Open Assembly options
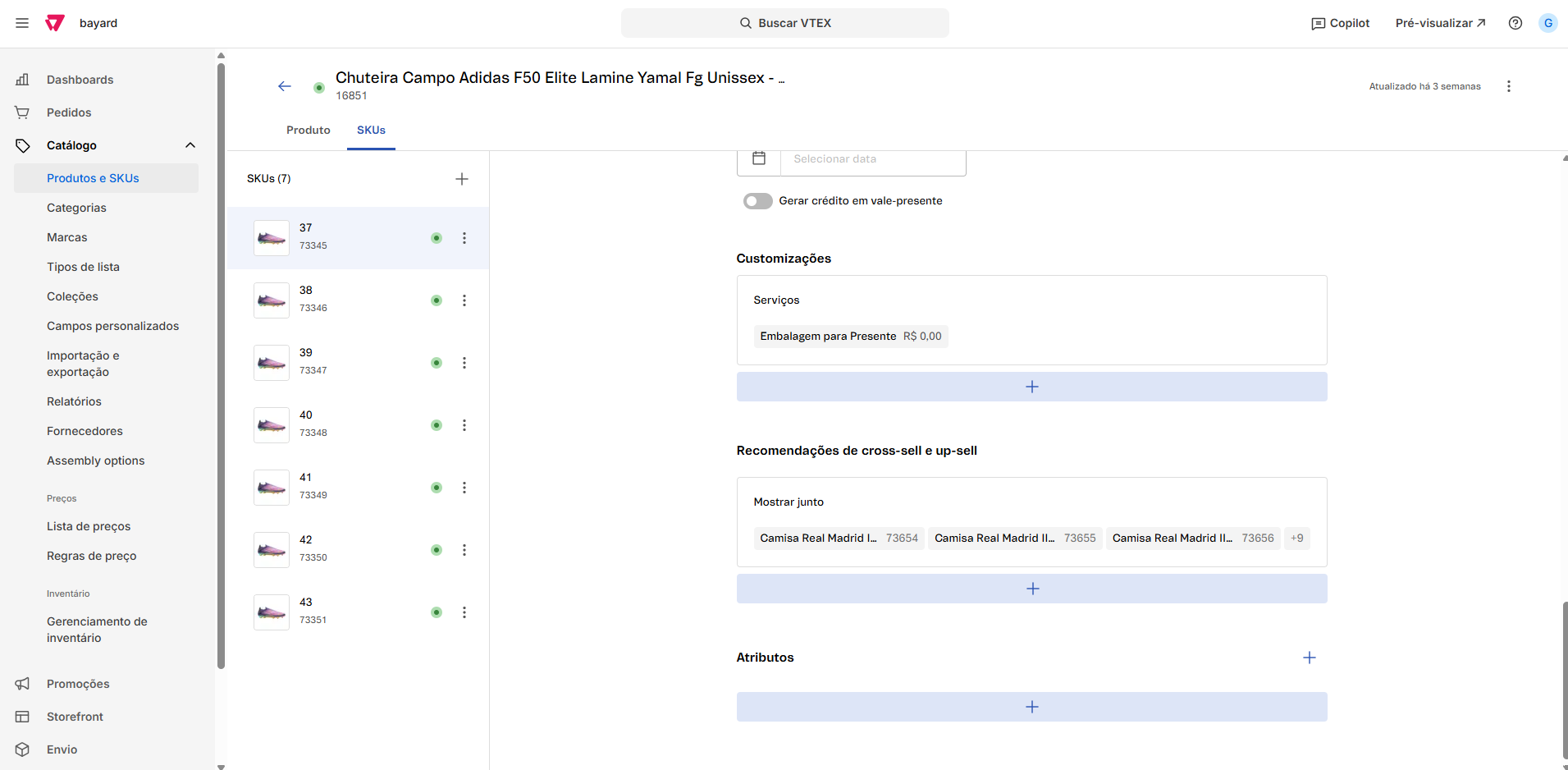The height and width of the screenshot is (770, 1568). tap(95, 461)
